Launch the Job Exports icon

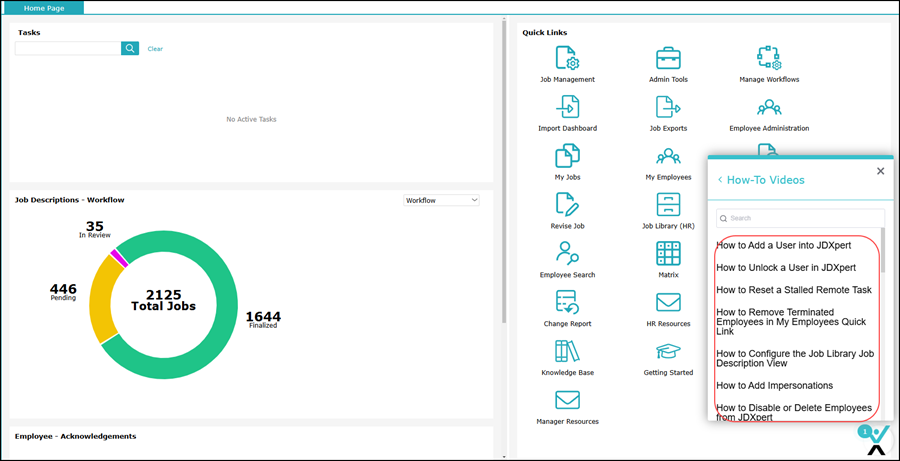tap(668, 107)
